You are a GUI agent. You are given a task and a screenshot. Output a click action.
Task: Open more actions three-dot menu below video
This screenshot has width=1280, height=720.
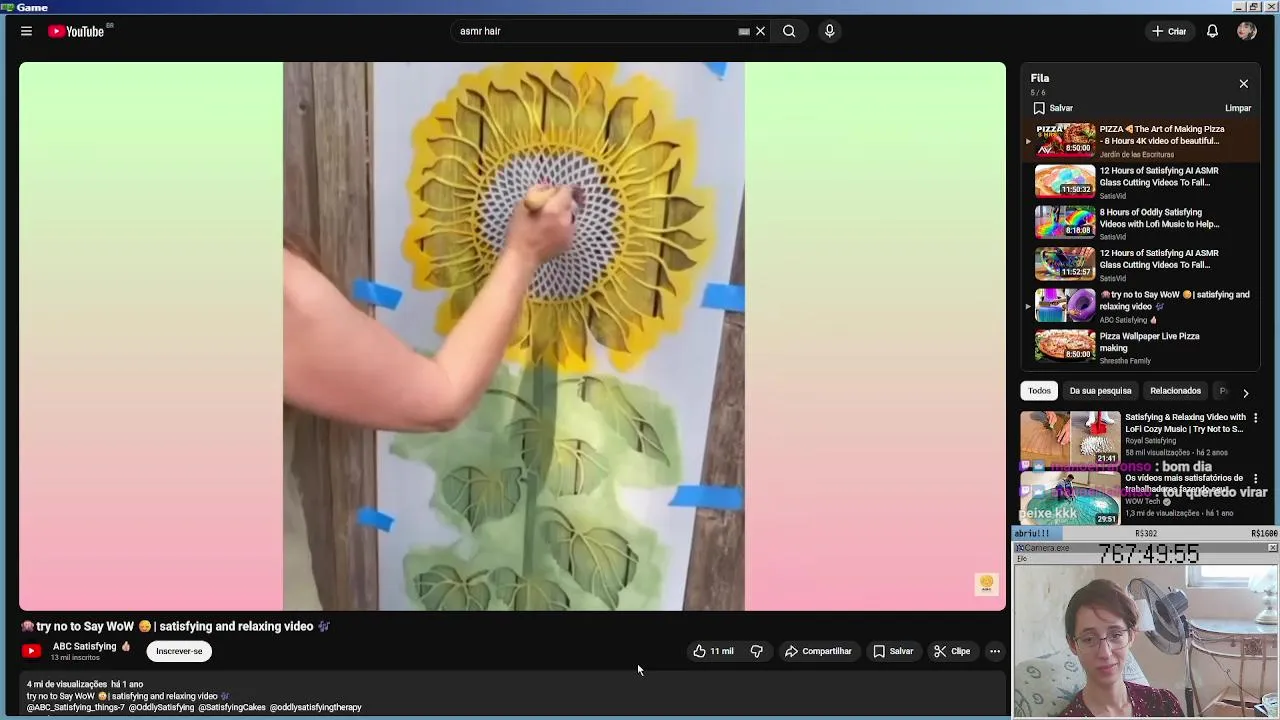pos(995,651)
